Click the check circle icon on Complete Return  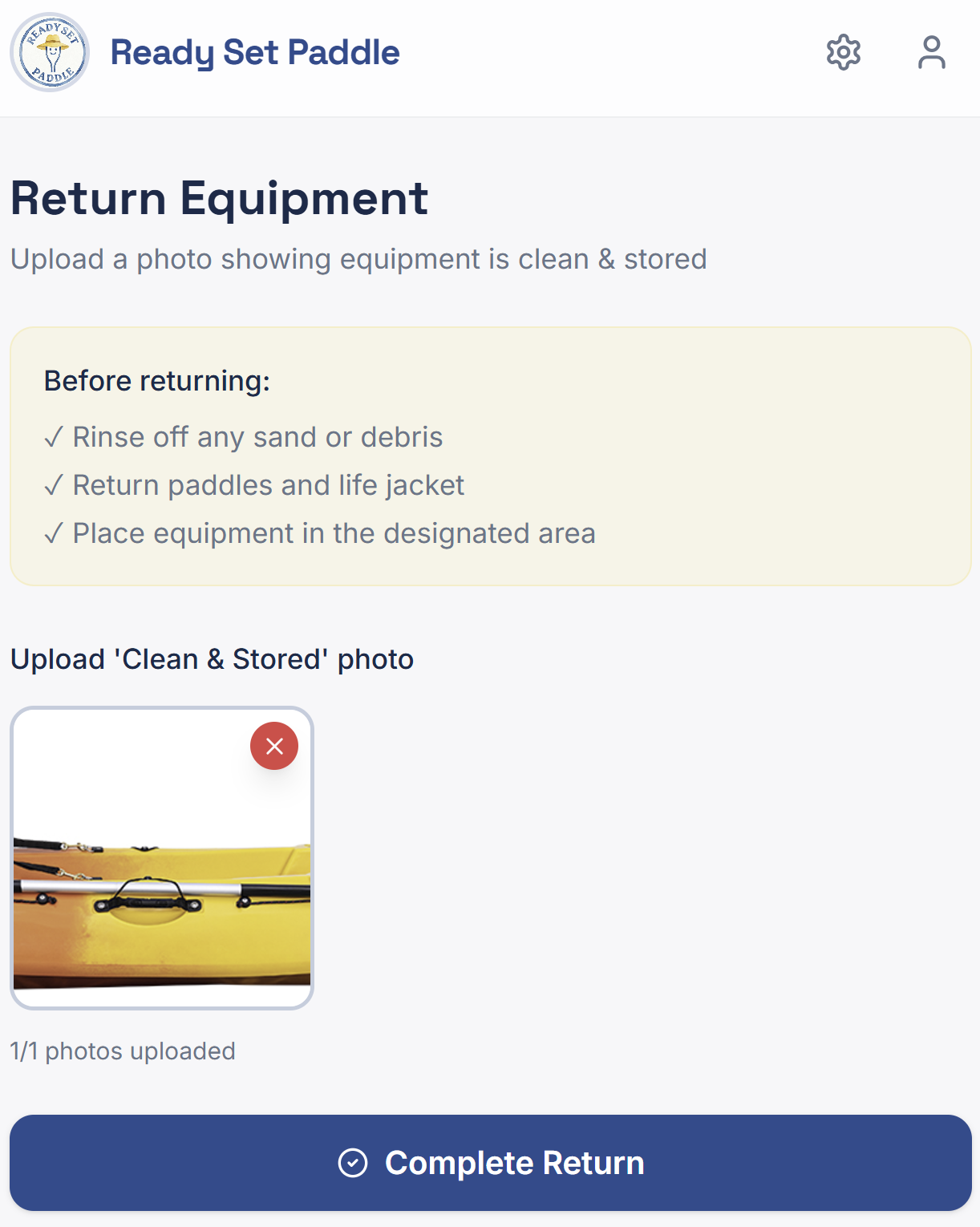[355, 1162]
